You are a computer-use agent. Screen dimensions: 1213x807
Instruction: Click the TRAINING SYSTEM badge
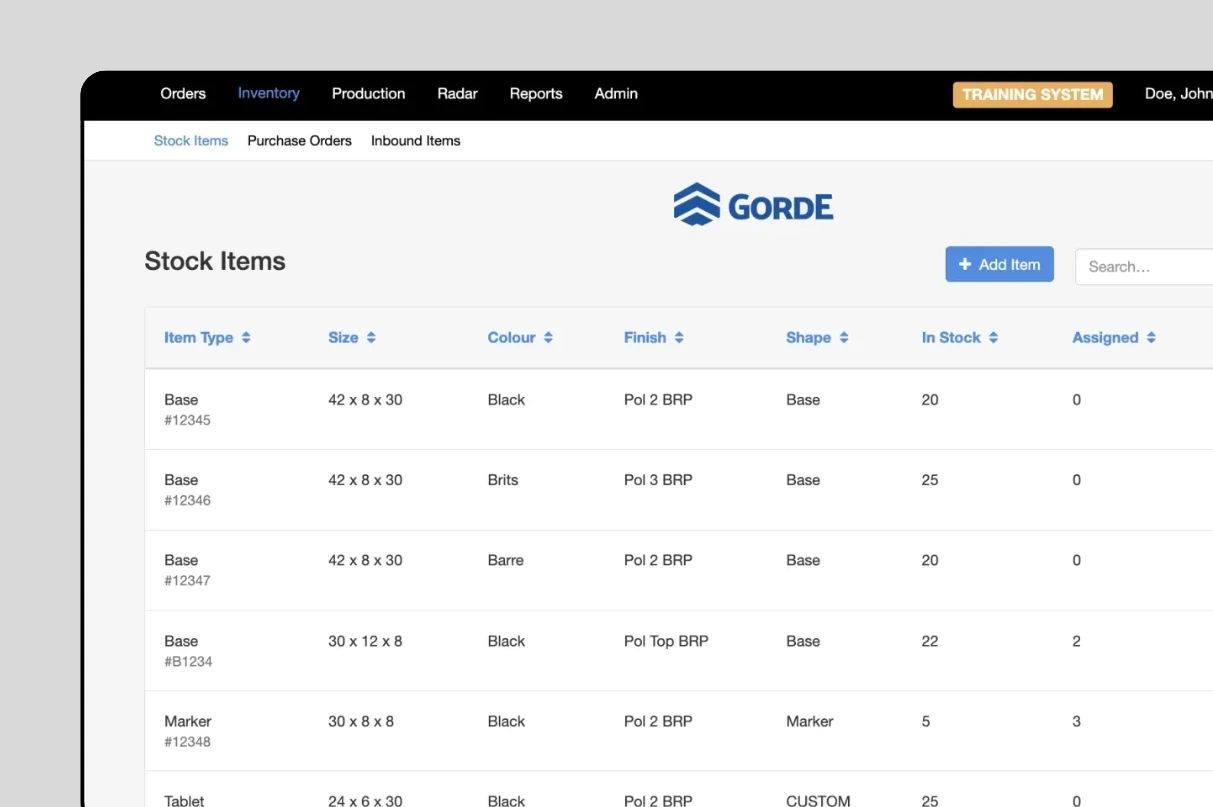point(1032,95)
